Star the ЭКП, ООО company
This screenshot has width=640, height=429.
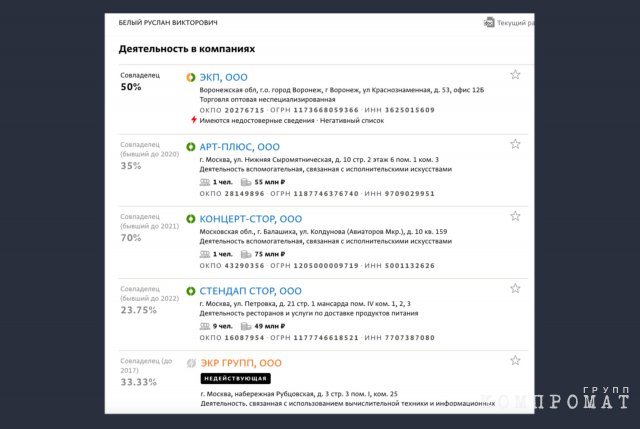coord(515,75)
